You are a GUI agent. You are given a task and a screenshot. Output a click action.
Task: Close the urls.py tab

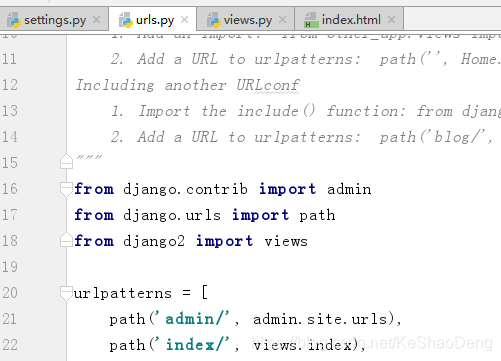tap(184, 20)
